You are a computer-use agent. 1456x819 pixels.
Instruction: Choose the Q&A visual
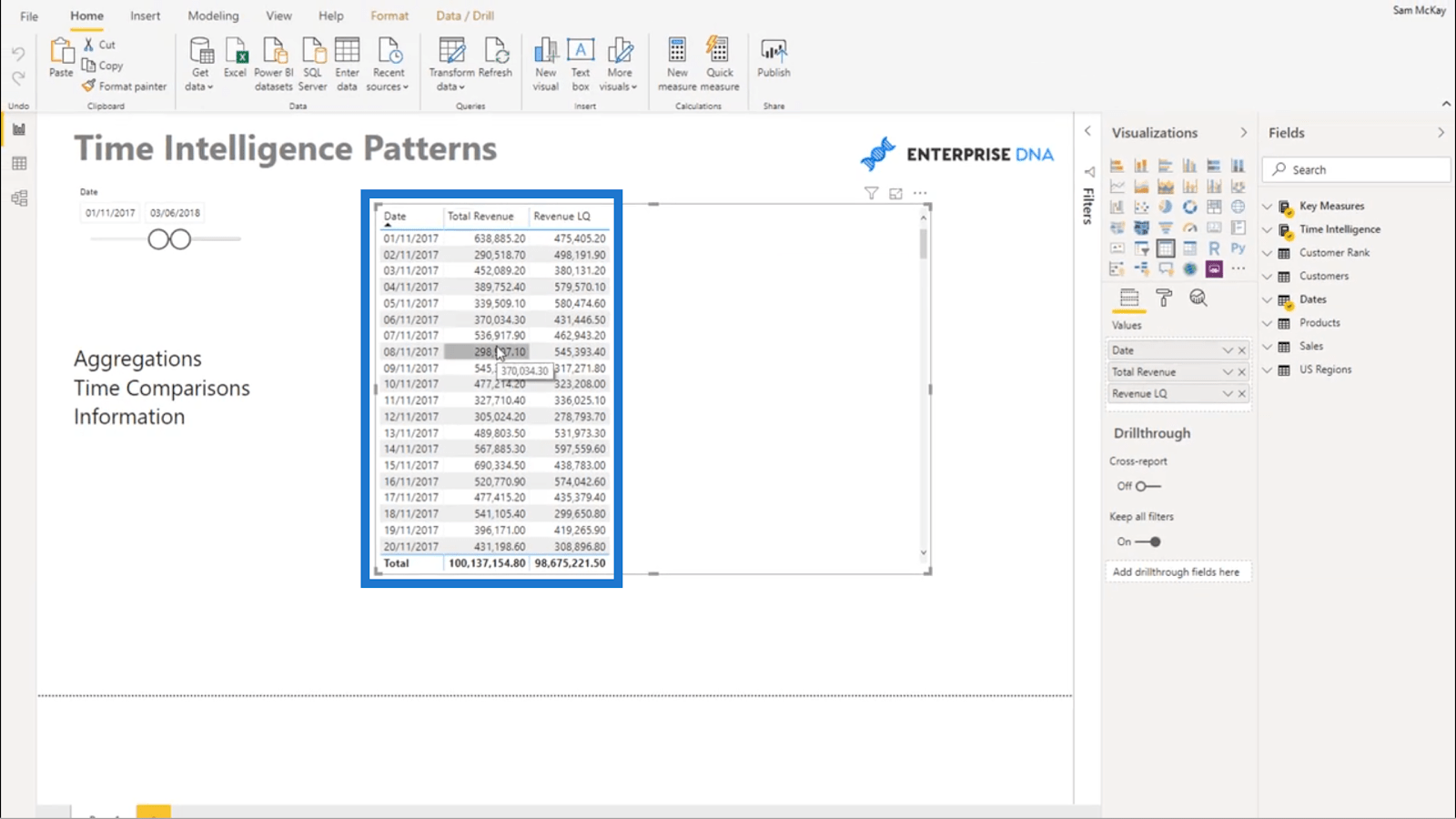(1166, 269)
